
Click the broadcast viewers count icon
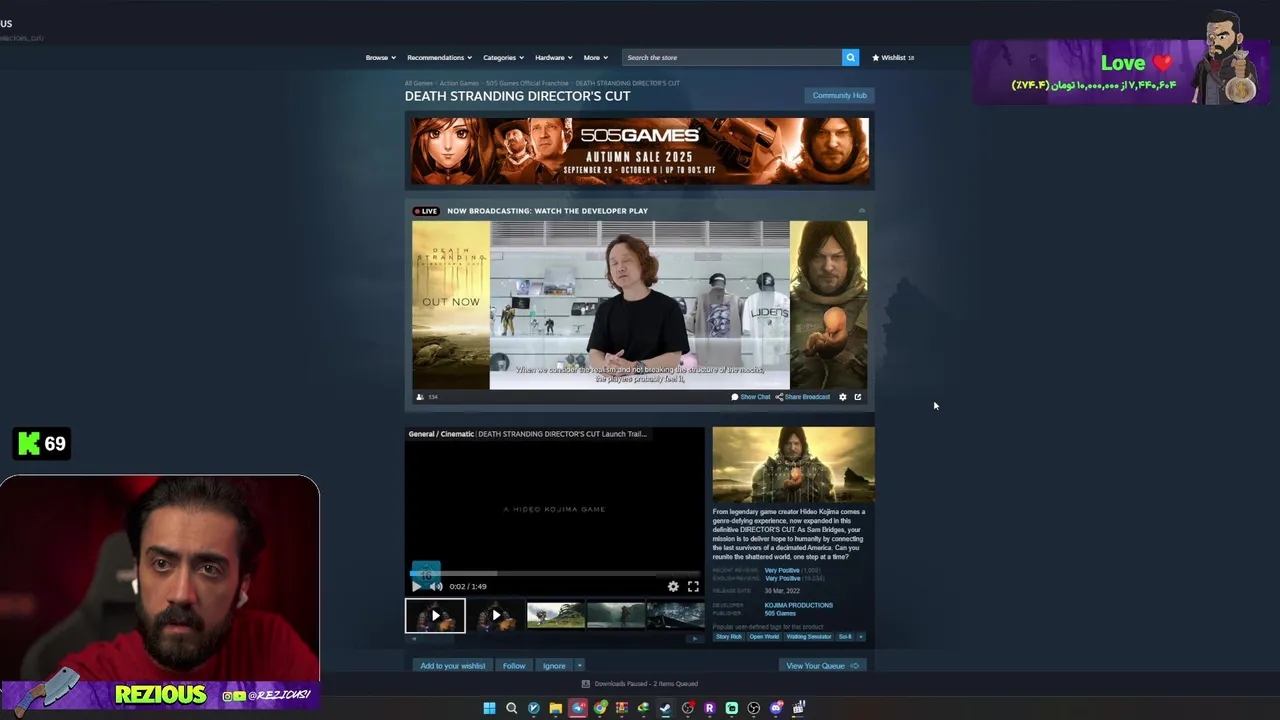click(420, 397)
